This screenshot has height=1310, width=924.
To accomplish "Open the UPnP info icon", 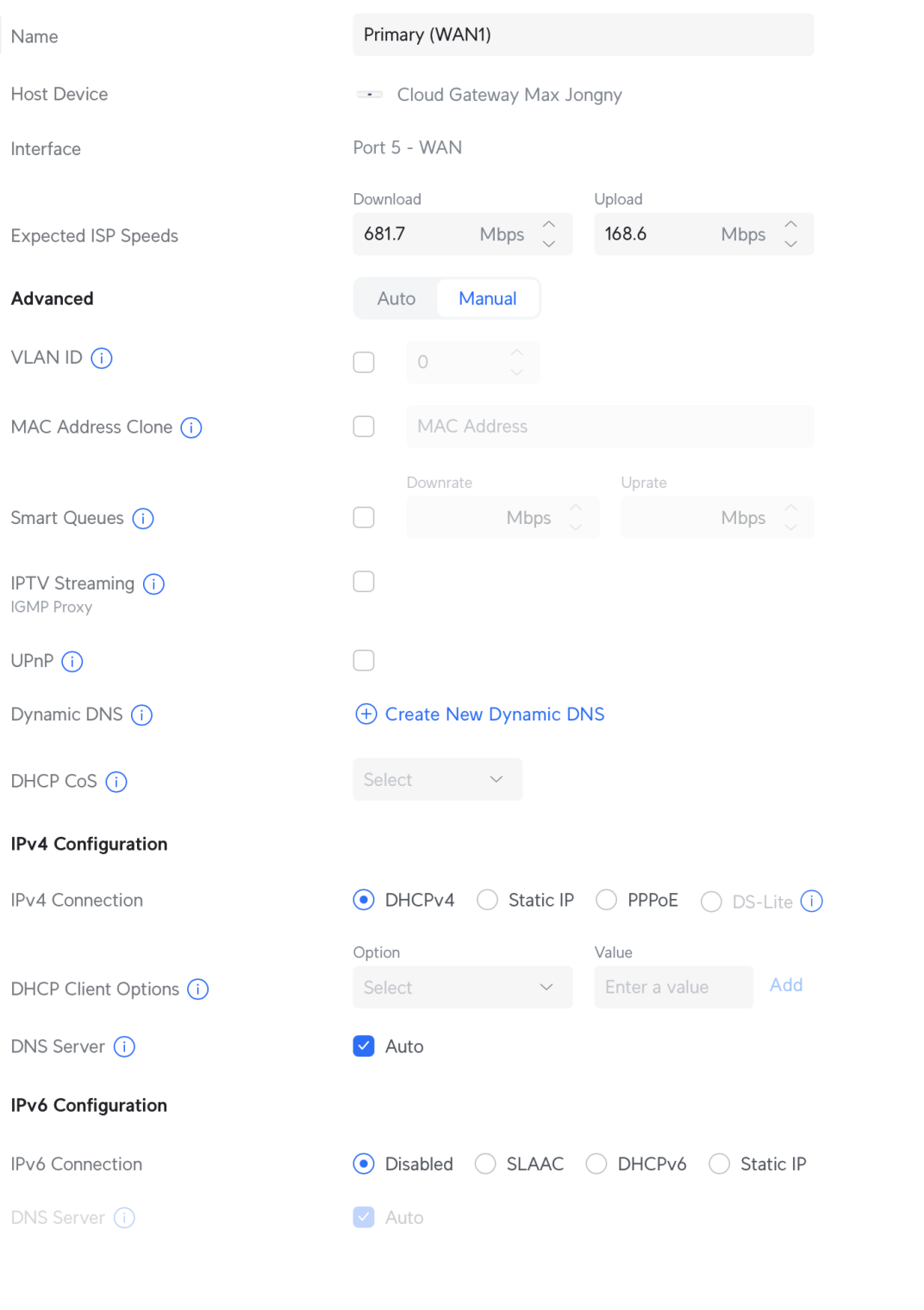I will pyautogui.click(x=72, y=662).
